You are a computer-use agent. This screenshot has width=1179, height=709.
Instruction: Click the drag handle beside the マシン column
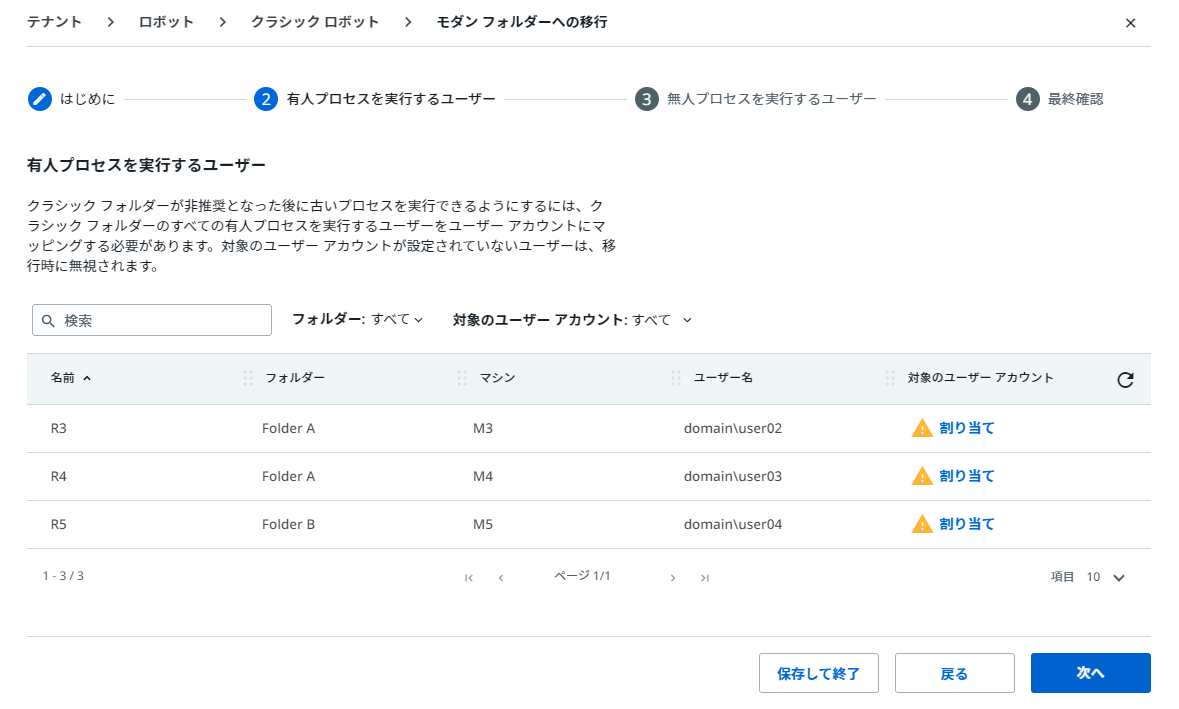[461, 378]
